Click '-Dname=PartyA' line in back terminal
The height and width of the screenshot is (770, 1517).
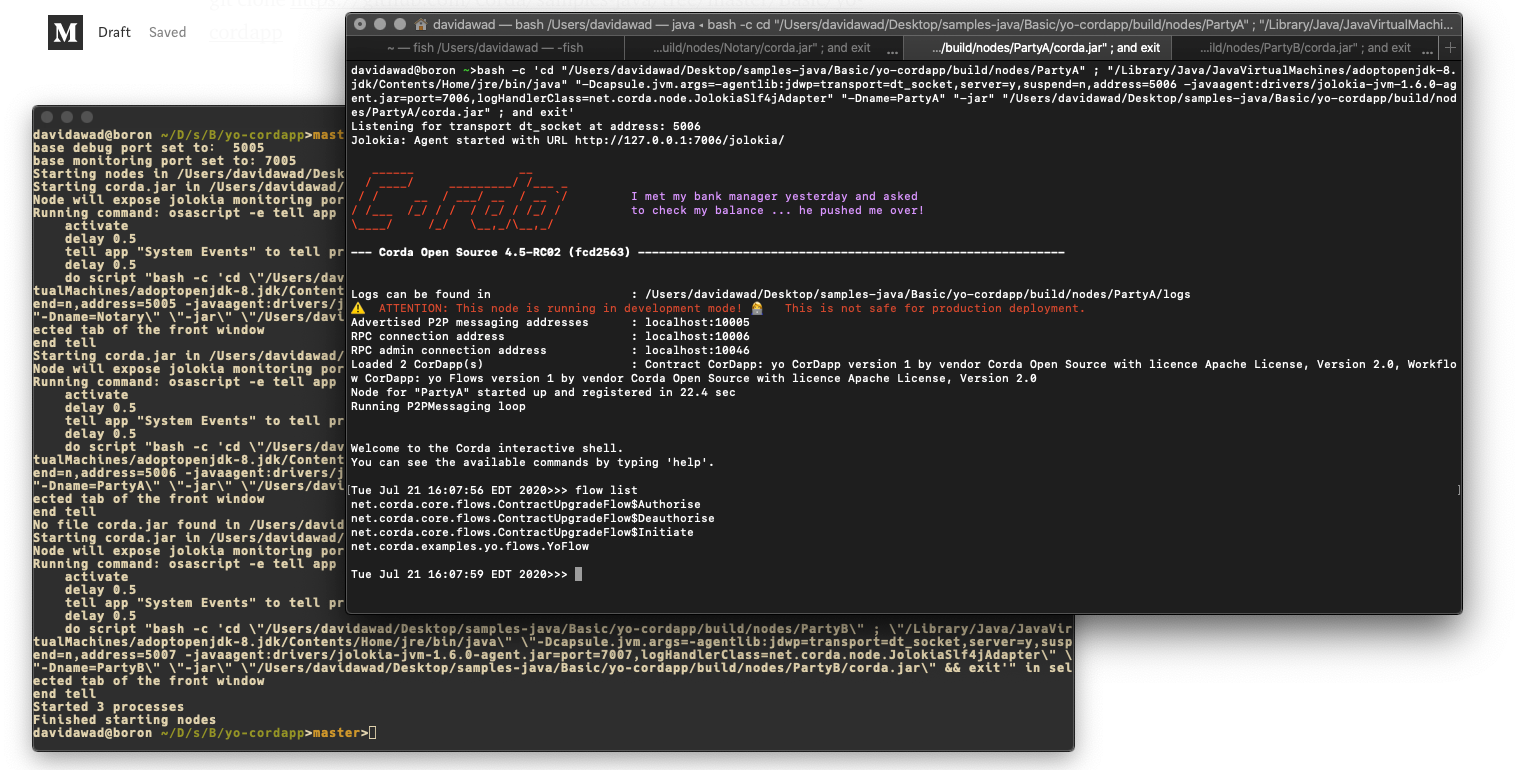(189, 486)
